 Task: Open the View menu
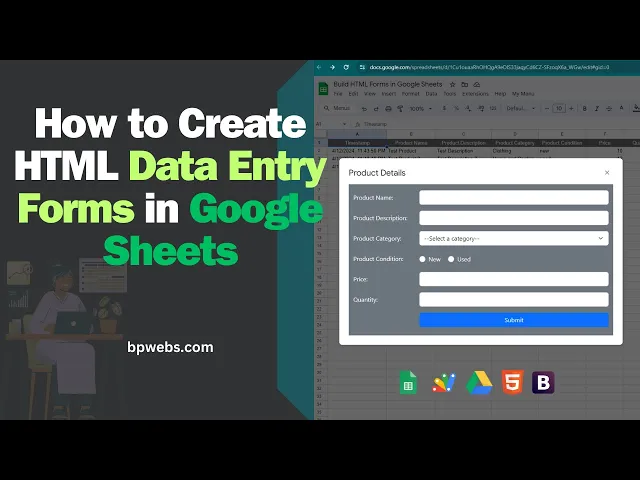click(370, 94)
